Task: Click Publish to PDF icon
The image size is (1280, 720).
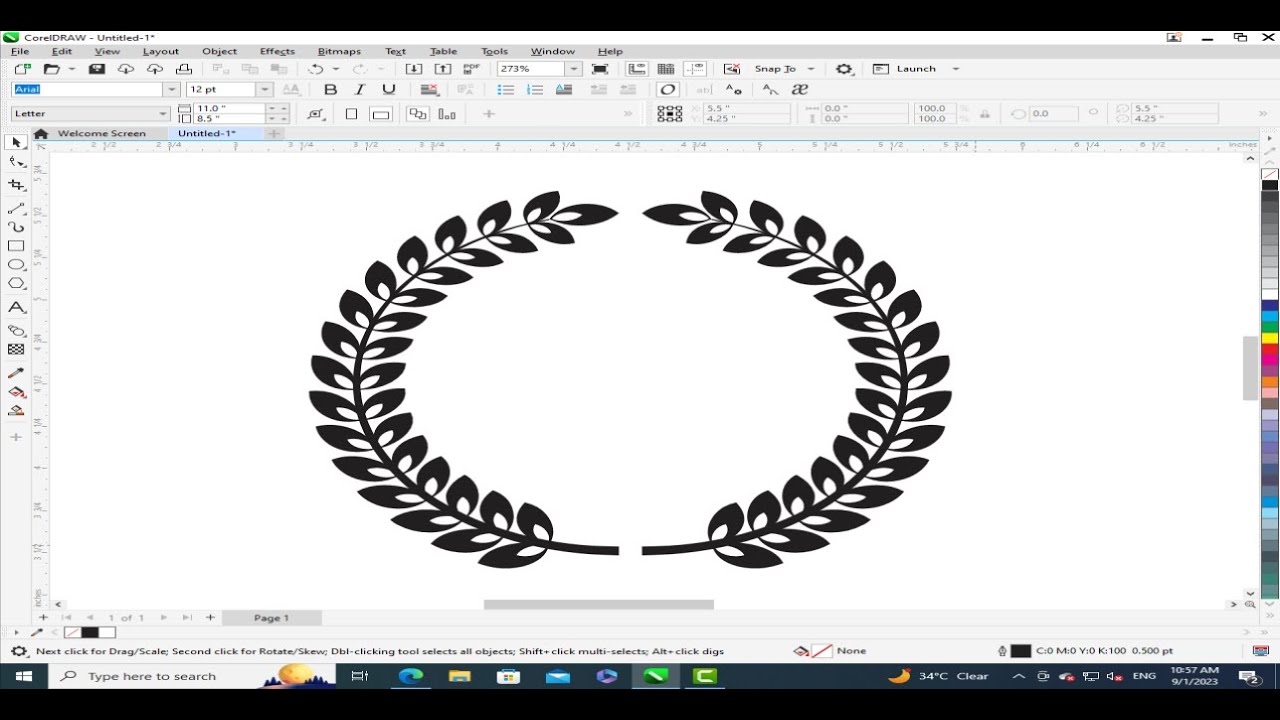Action: point(471,69)
